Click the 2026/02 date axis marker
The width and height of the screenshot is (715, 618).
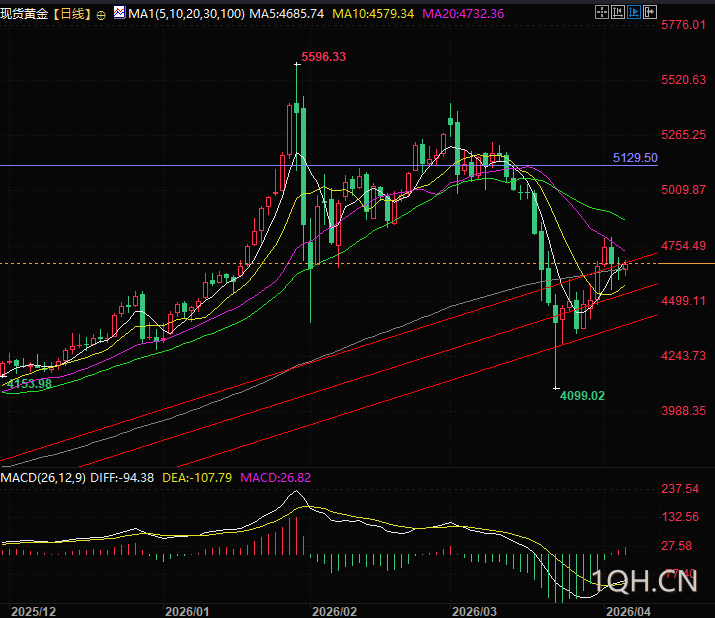[x=334, y=611]
